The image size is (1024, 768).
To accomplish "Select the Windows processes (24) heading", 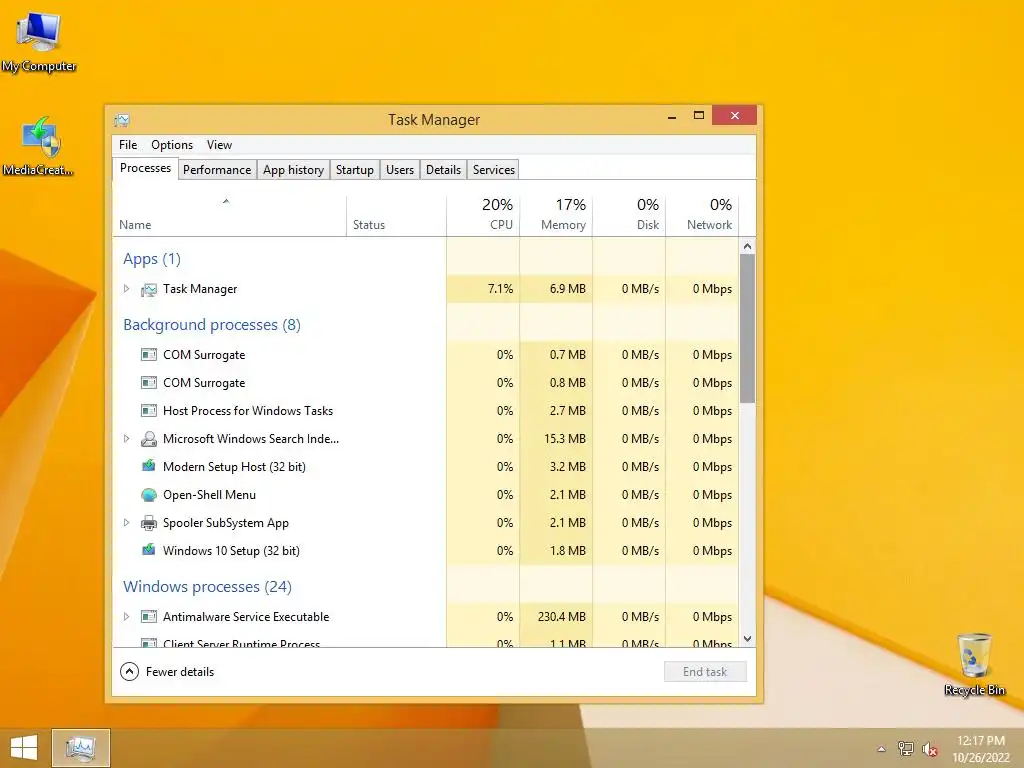I will 207,586.
